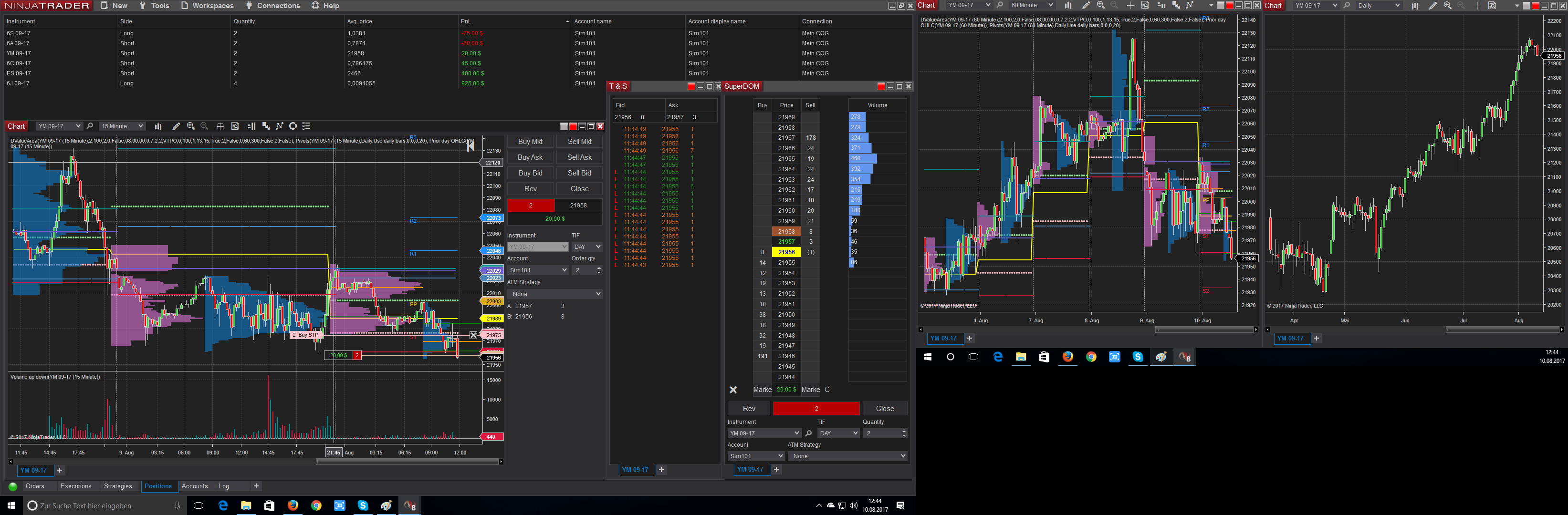Open the Help menu

click(325, 5)
